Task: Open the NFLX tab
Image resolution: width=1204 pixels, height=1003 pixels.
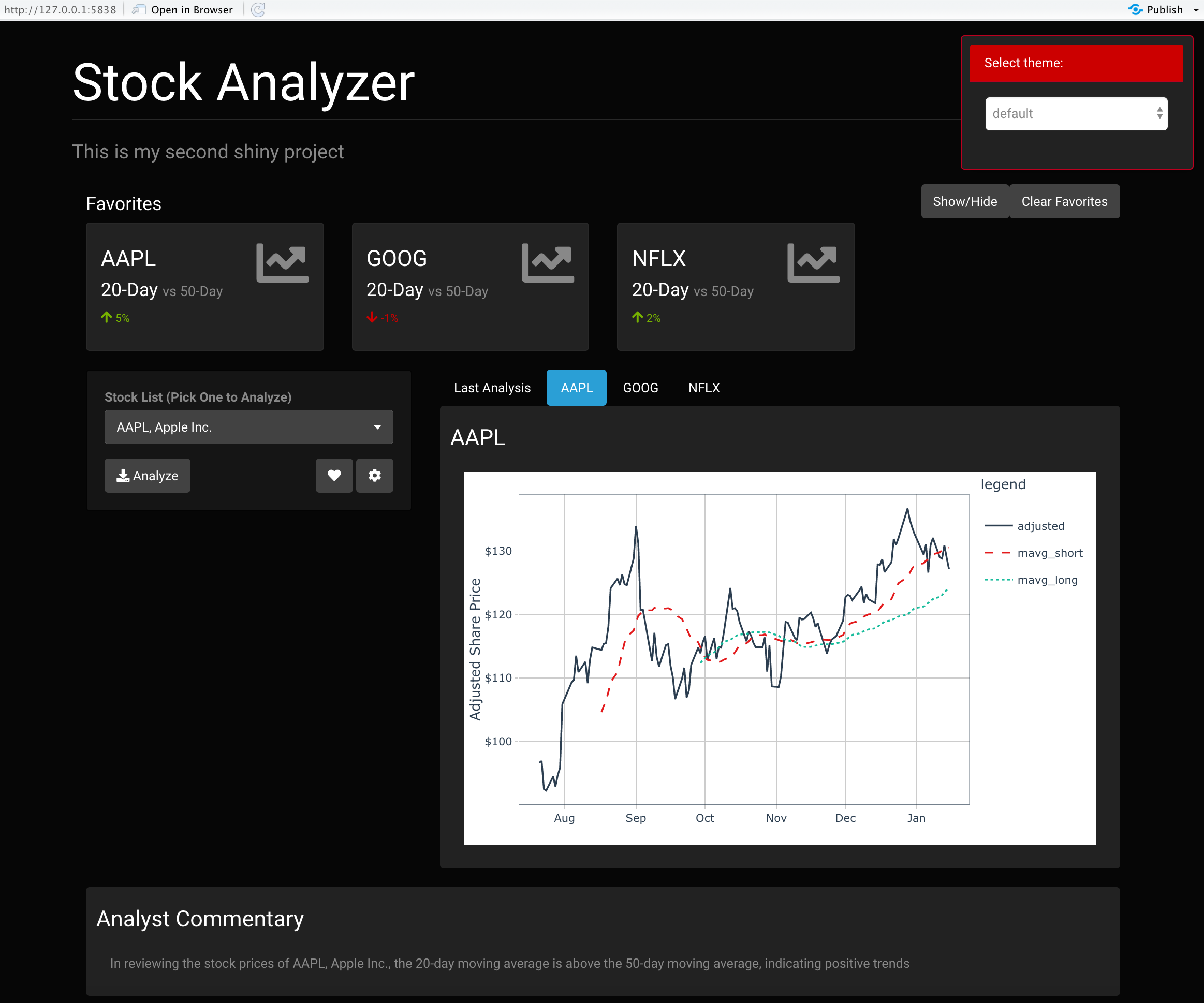Action: (x=704, y=388)
